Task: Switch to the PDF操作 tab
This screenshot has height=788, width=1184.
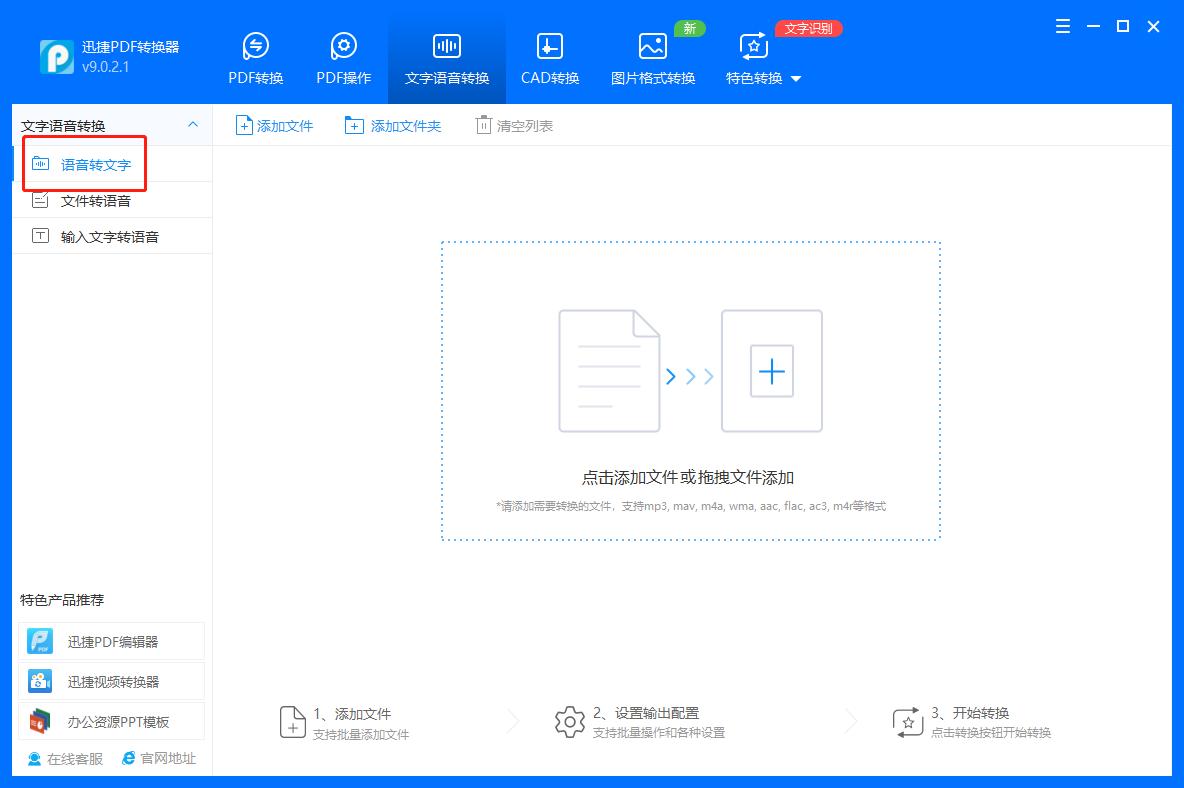Action: [344, 59]
